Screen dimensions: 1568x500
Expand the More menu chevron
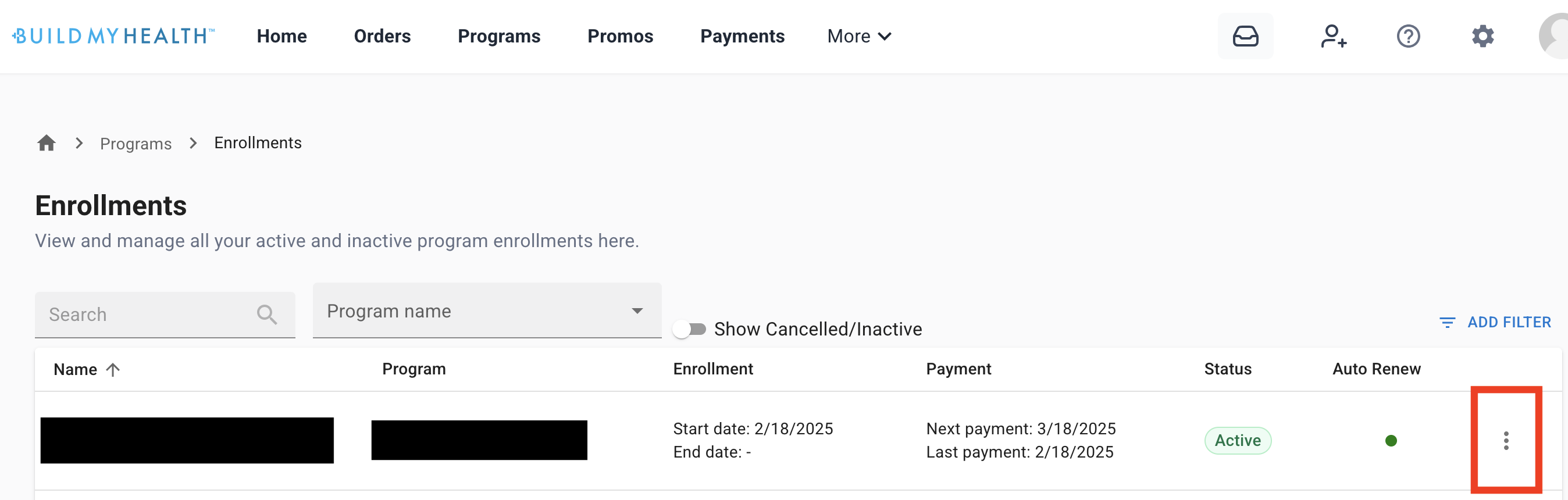pos(885,37)
